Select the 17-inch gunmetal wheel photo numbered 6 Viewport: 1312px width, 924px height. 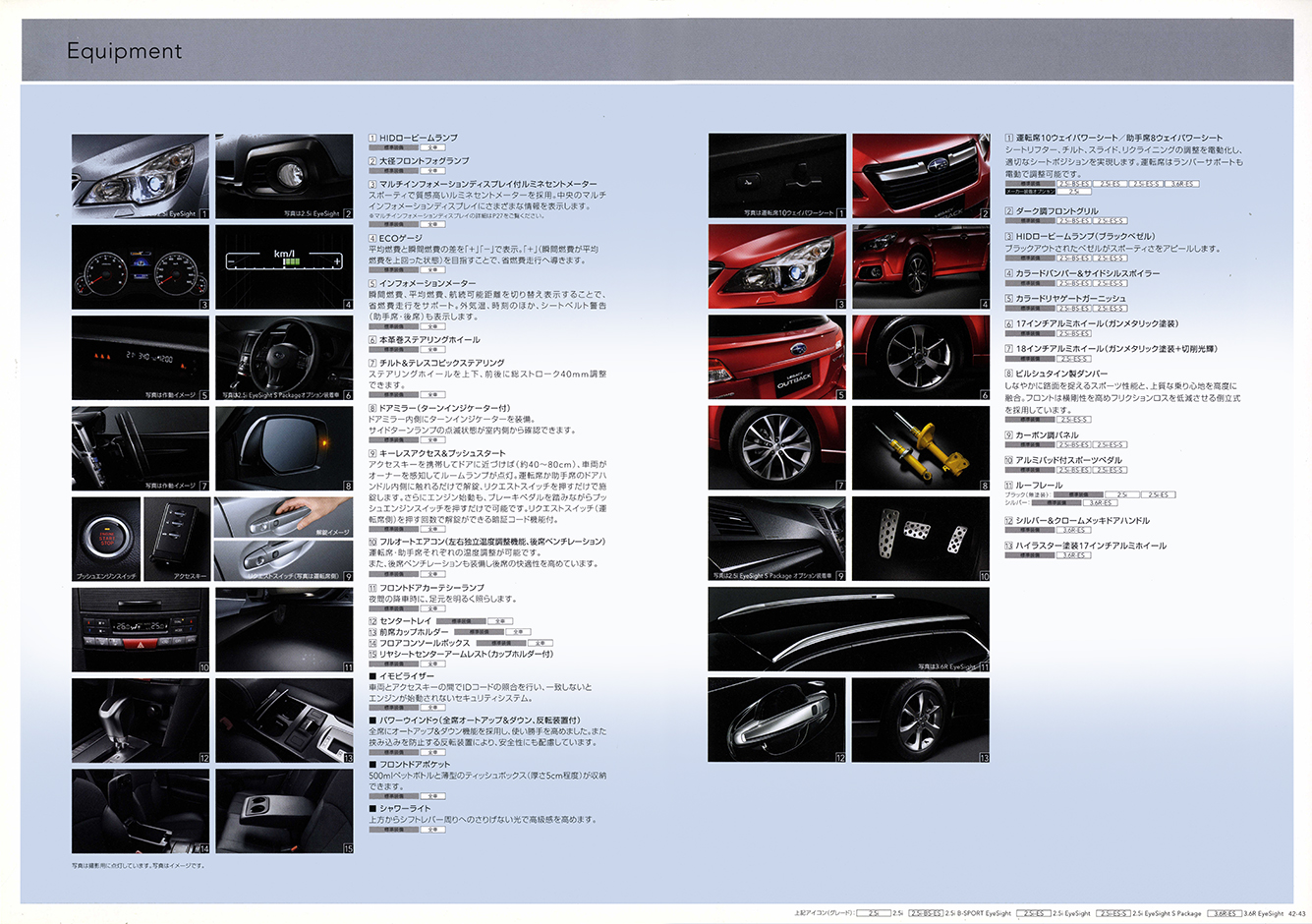[x=921, y=358]
